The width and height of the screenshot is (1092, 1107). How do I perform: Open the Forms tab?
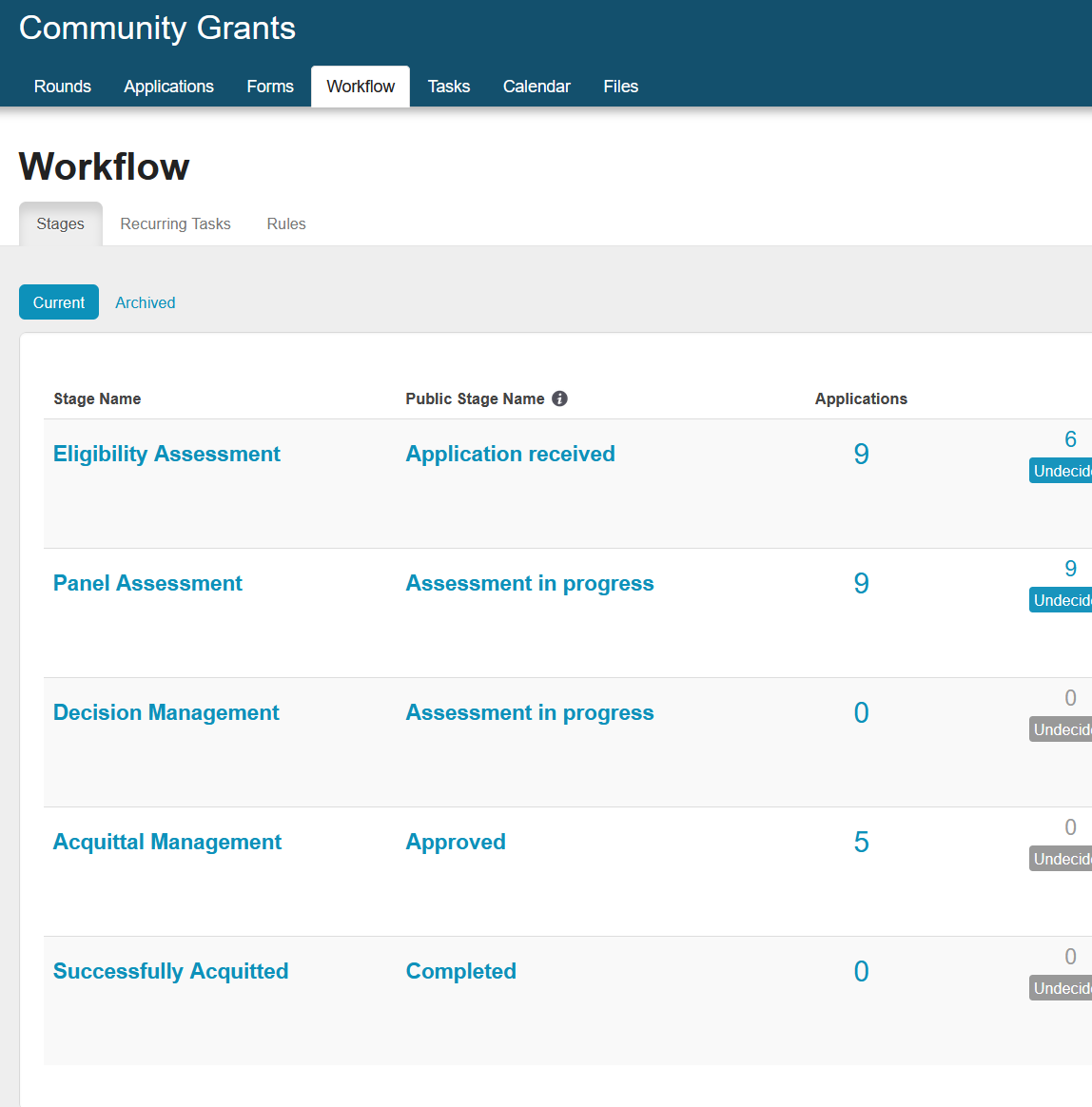[x=270, y=87]
